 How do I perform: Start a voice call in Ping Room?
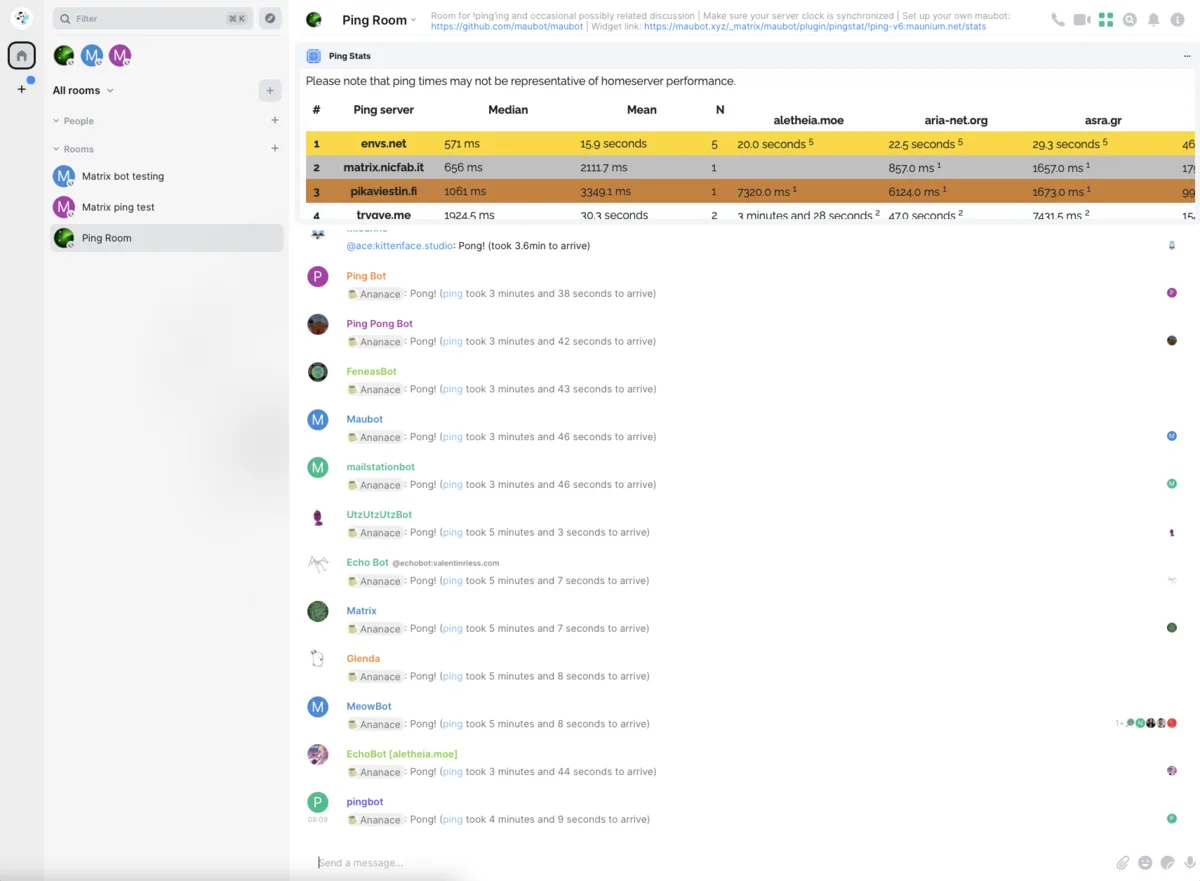click(1058, 20)
